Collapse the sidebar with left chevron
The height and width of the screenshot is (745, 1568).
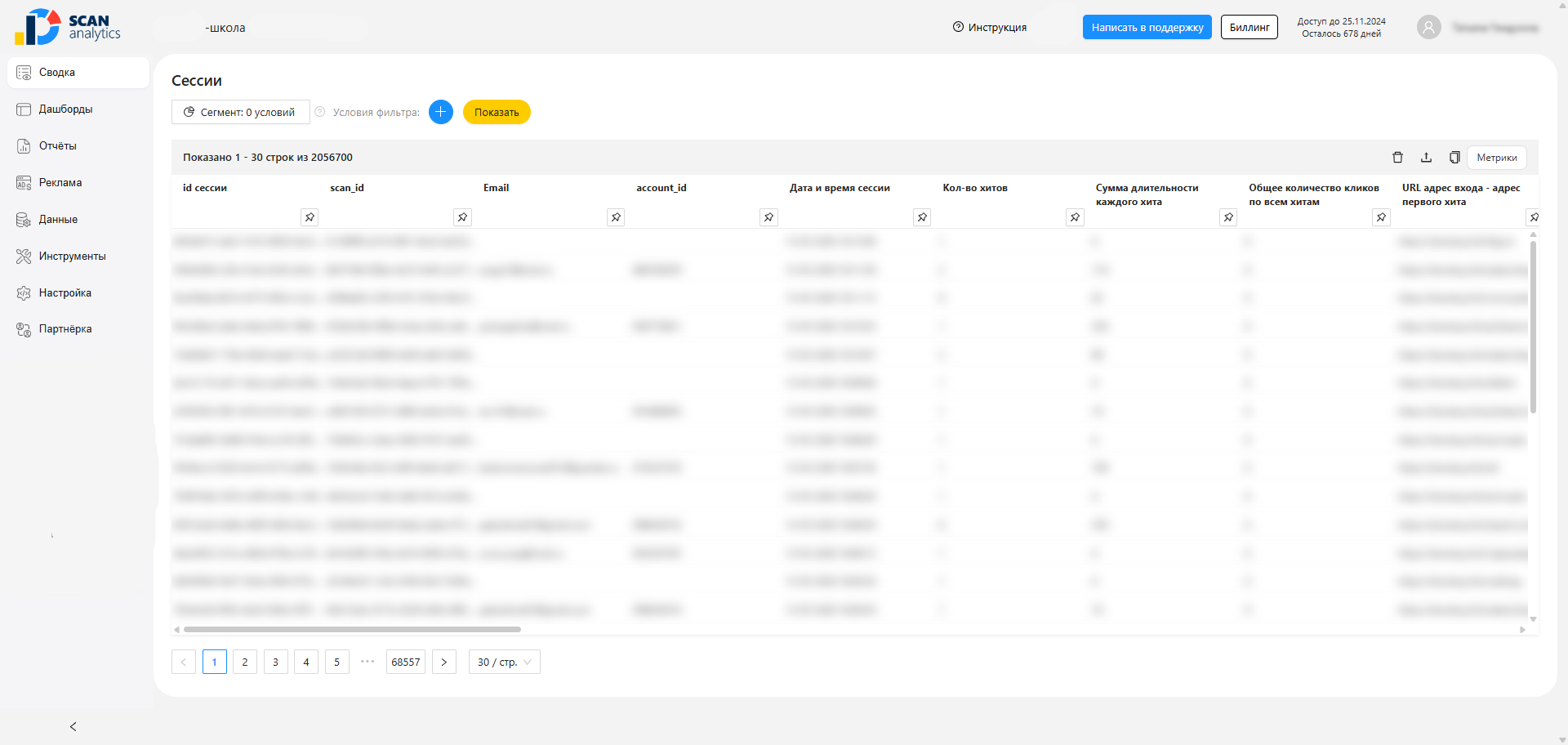point(73,726)
